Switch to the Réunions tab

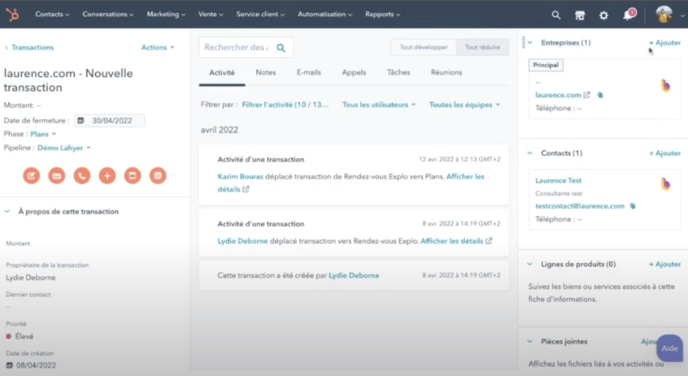(446, 72)
